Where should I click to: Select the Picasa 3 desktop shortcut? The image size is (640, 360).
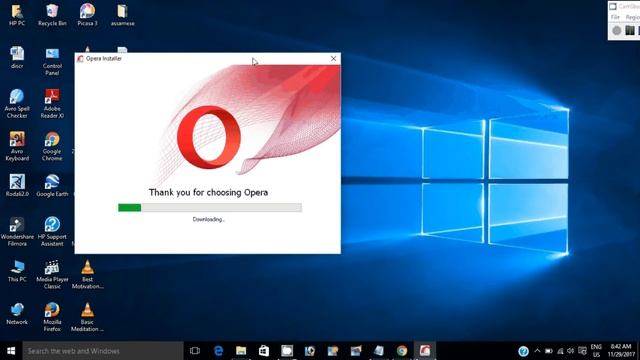point(87,16)
